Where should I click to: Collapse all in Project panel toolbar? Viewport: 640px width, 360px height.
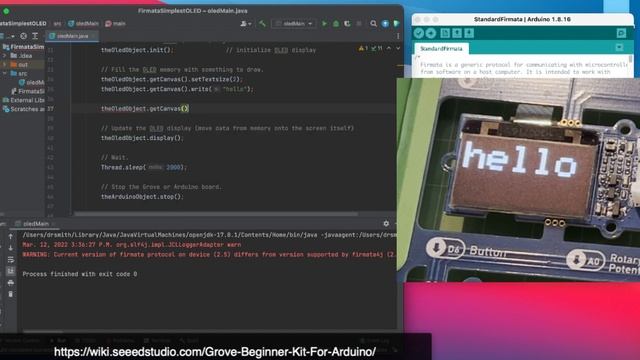click(35, 36)
